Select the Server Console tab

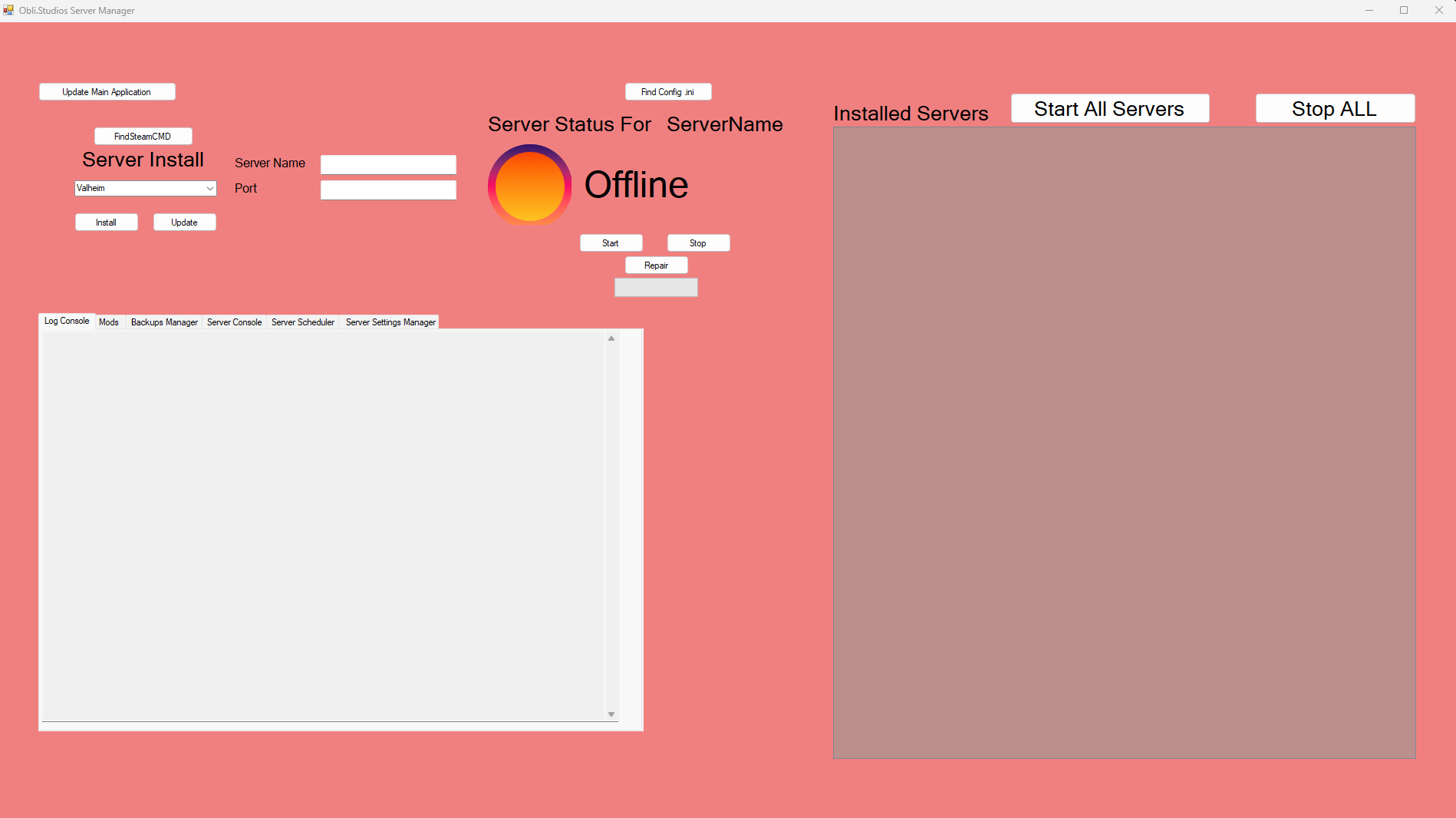[234, 322]
